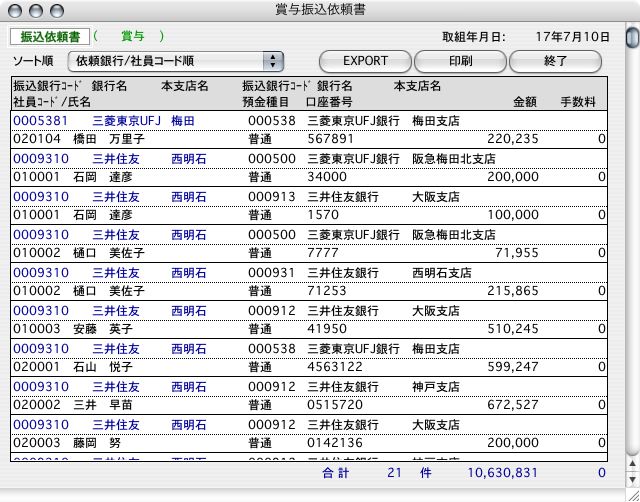This screenshot has width=640, height=502.
Task: Click the 終了 button to exit
Action: tap(556, 61)
